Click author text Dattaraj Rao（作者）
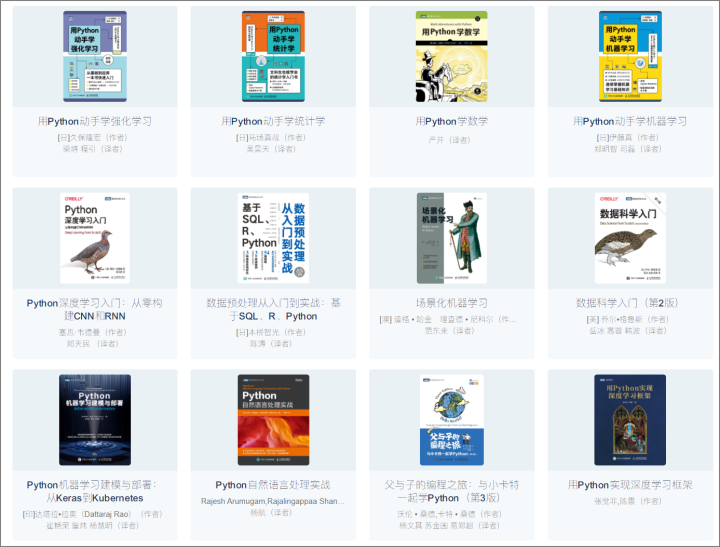720x547 pixels. (93, 514)
